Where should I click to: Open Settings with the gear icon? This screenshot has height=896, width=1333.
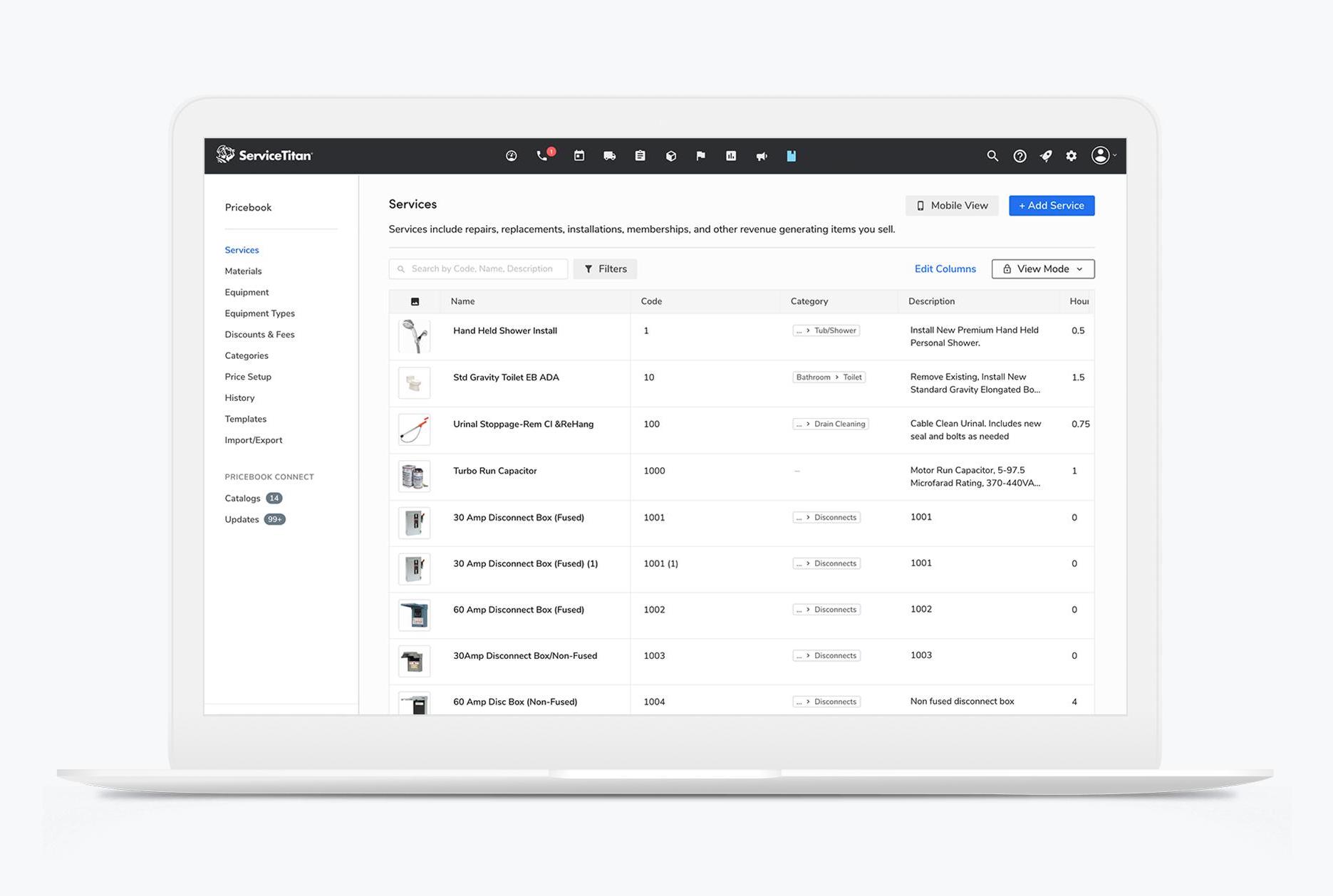[1071, 155]
